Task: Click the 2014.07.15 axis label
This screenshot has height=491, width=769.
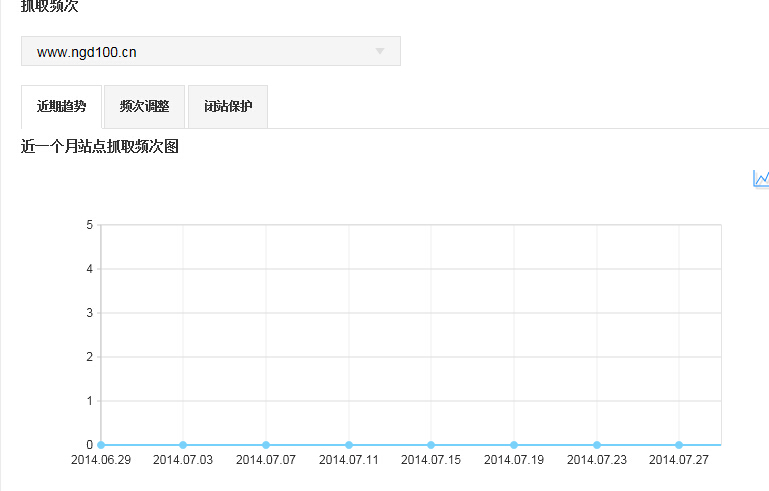Action: [x=431, y=460]
